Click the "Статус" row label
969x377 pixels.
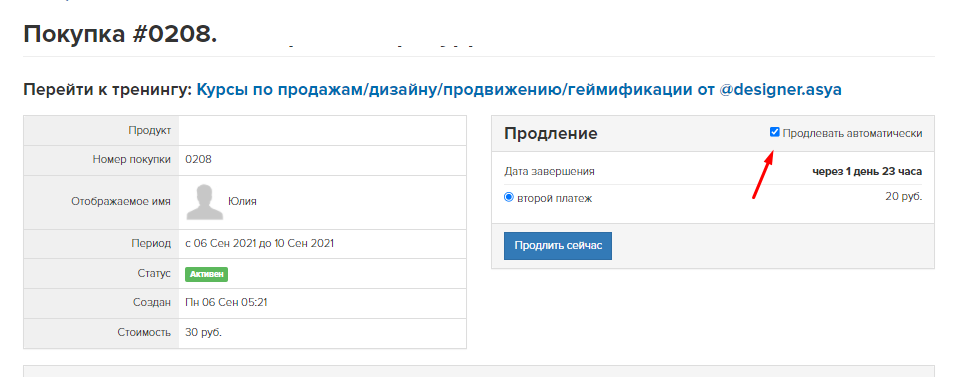[x=154, y=273]
